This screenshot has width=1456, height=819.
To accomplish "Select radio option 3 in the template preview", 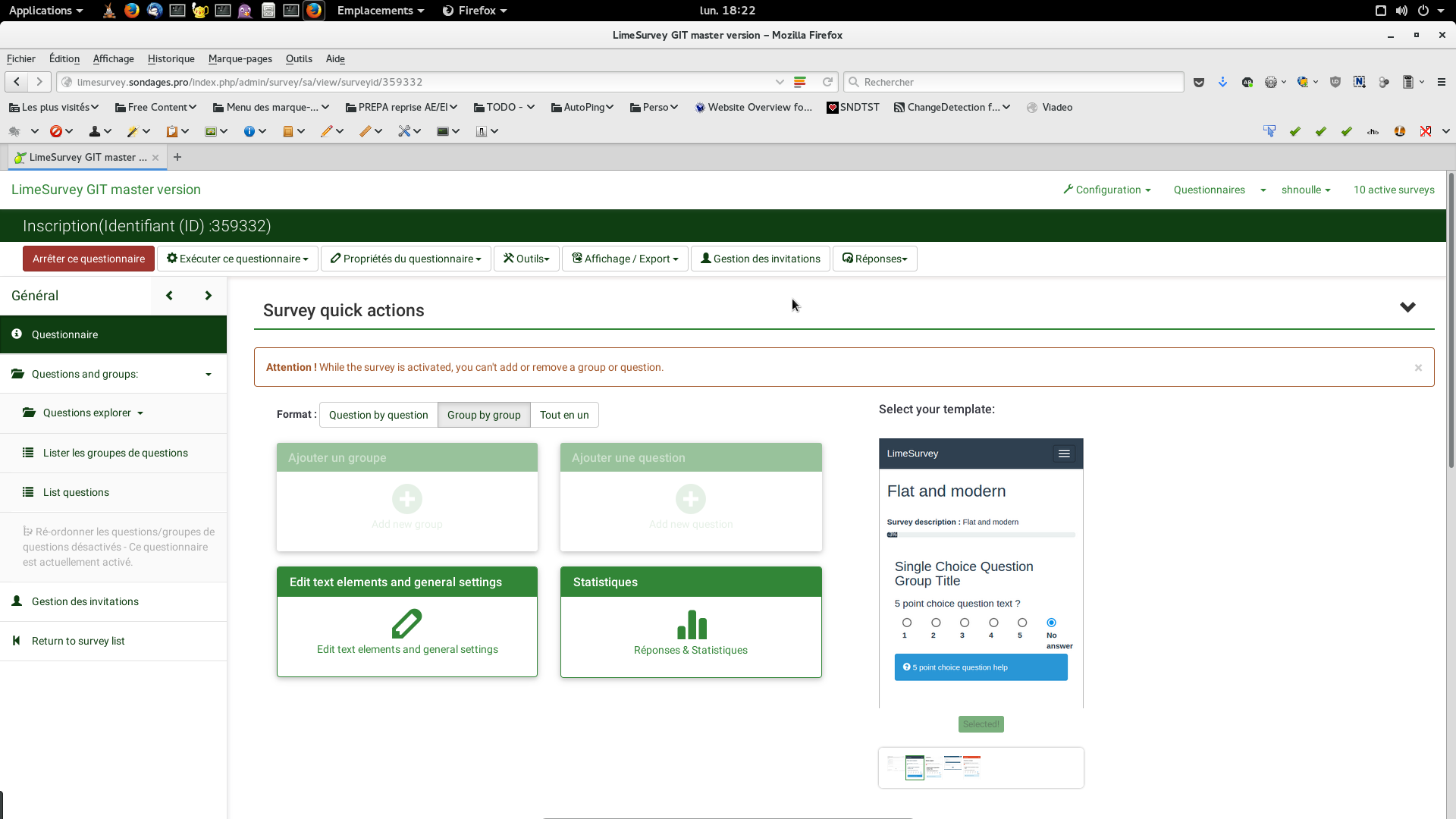I will 964,623.
